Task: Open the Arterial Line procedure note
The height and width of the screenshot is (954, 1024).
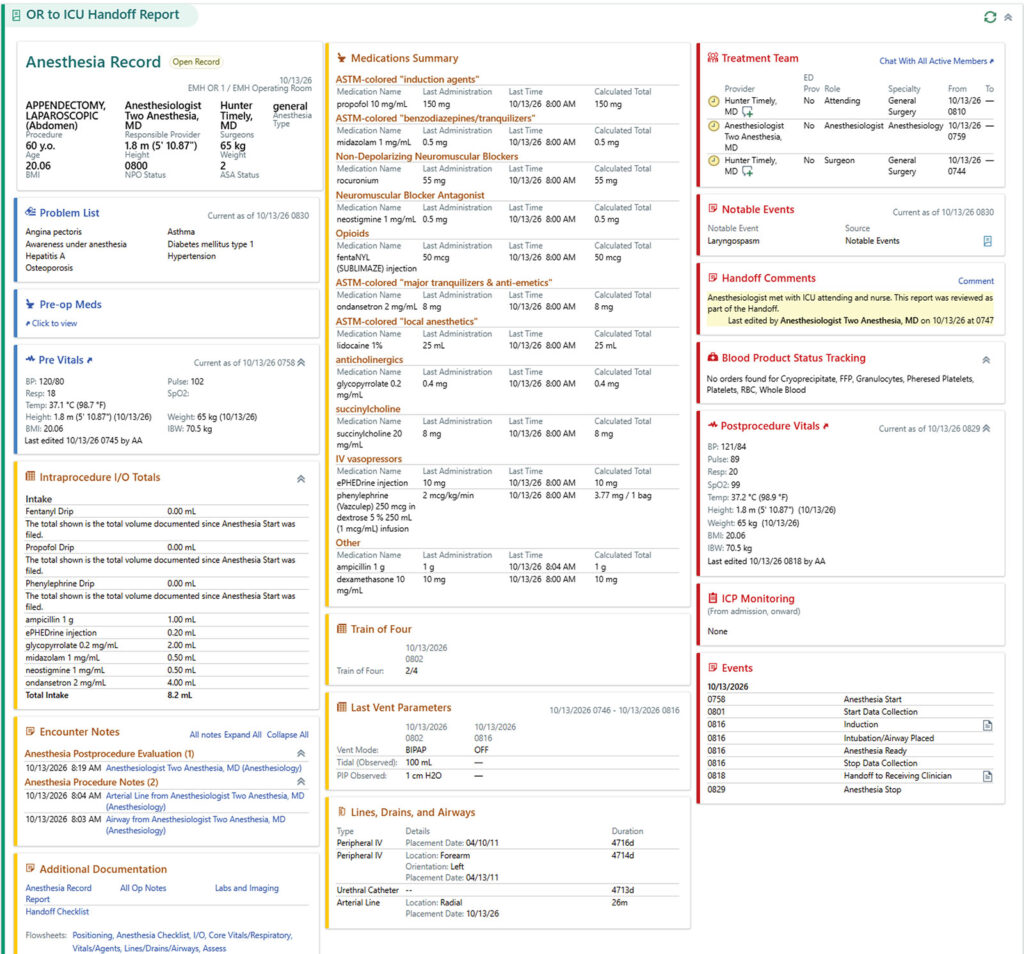Action: coord(205,801)
